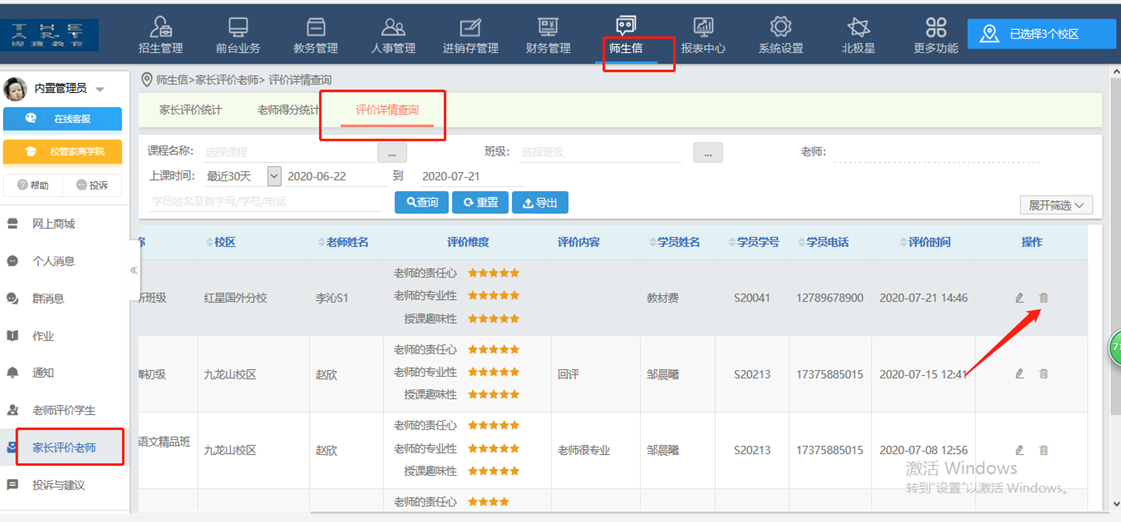Image resolution: width=1121 pixels, height=522 pixels.
Task: Click 投诉 button in sidebar
Action: click(x=92, y=185)
